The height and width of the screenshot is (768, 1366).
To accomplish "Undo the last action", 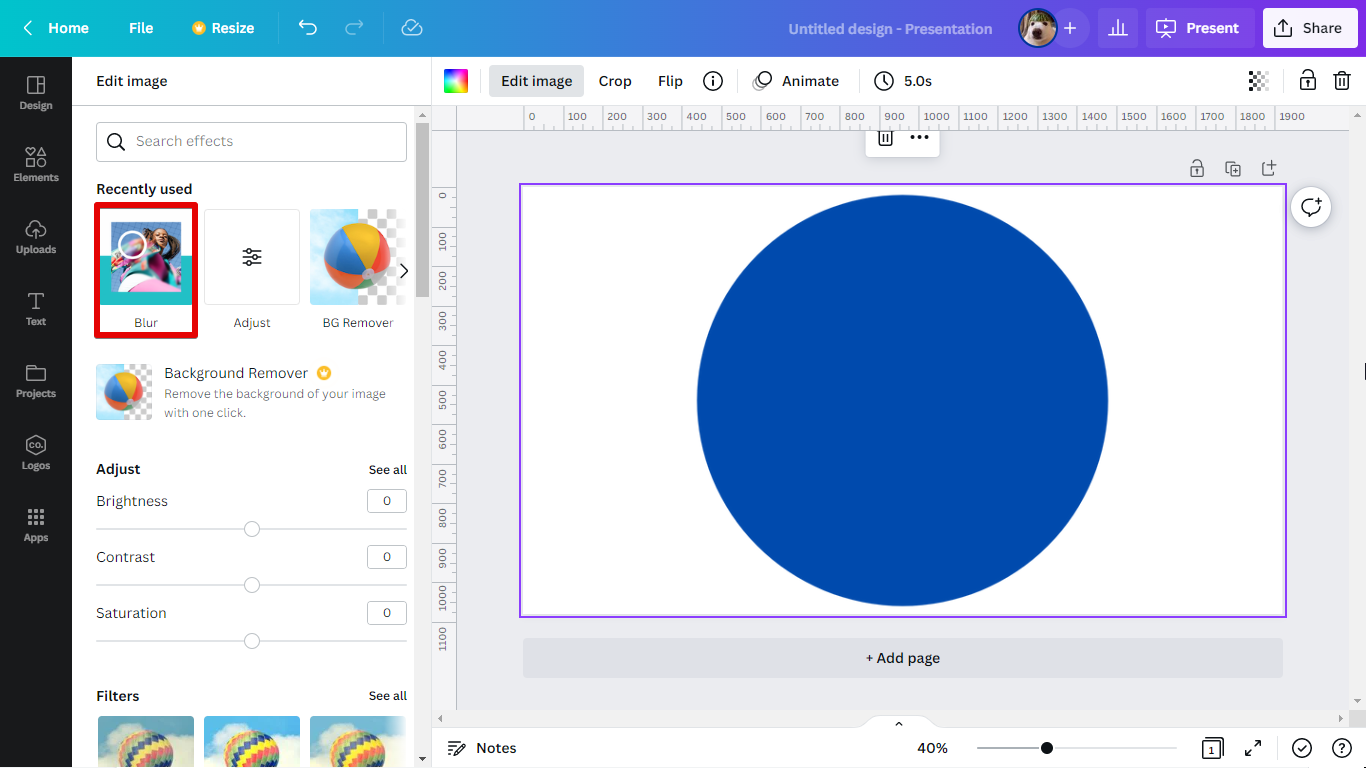I will pyautogui.click(x=308, y=28).
